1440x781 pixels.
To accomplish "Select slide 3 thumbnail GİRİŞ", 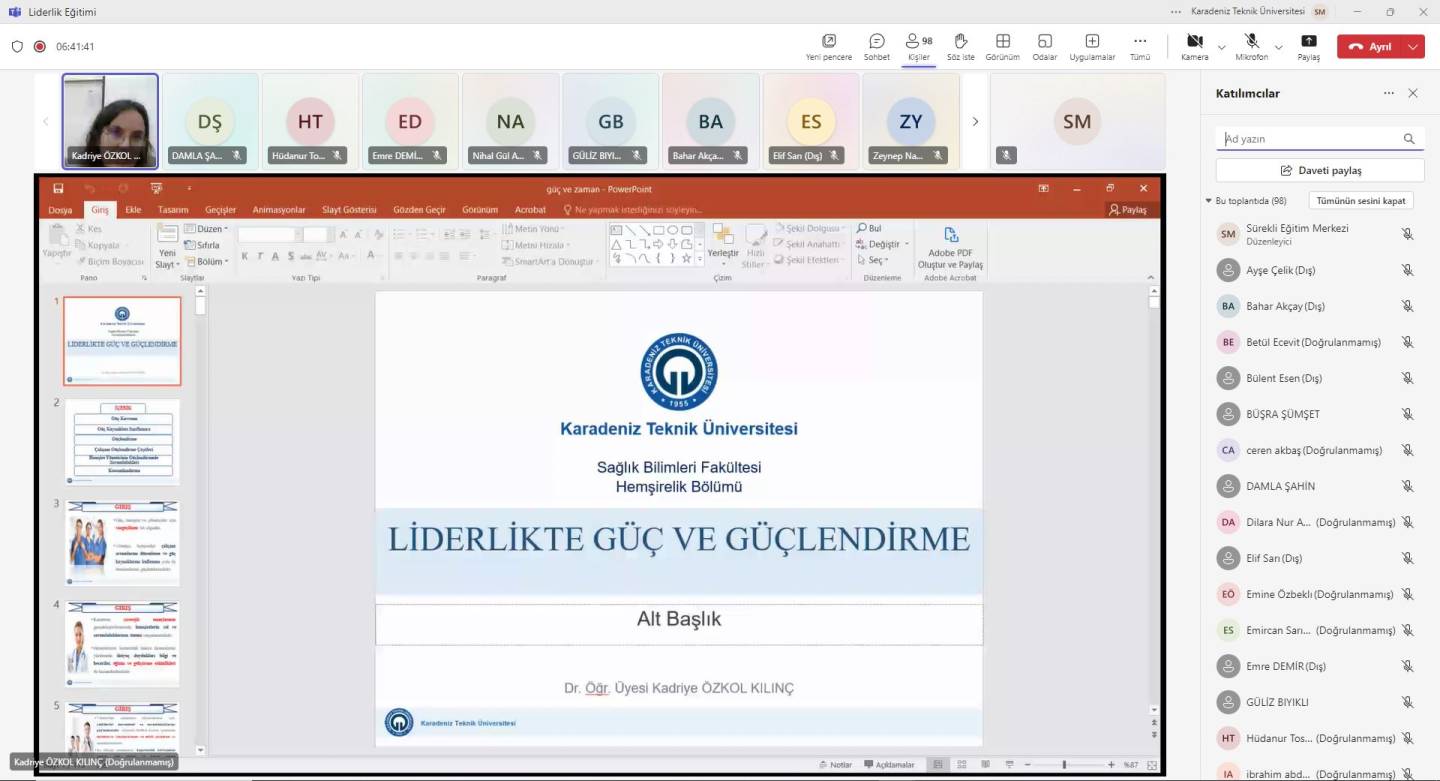I will (122, 542).
